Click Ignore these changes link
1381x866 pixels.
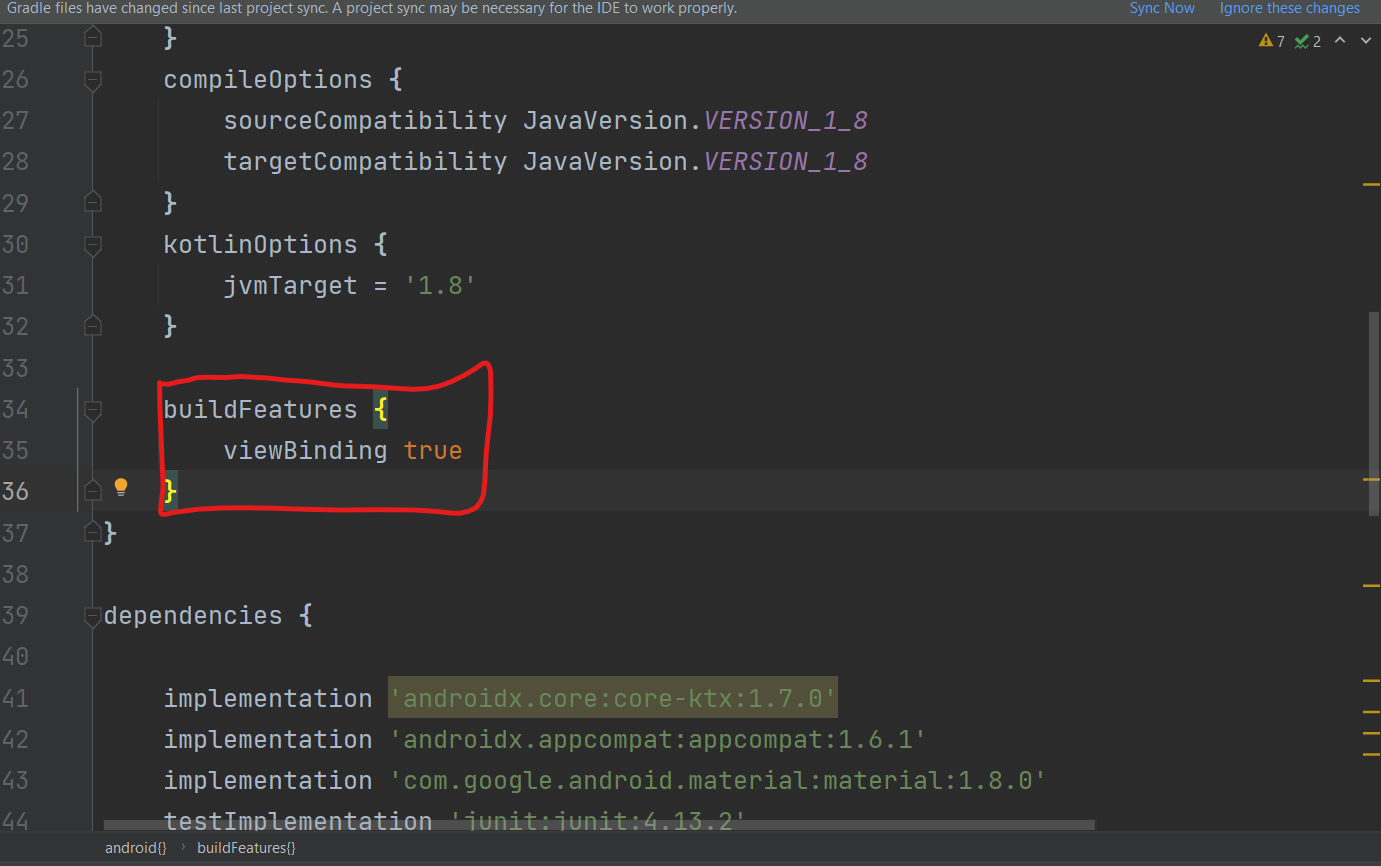click(1289, 8)
